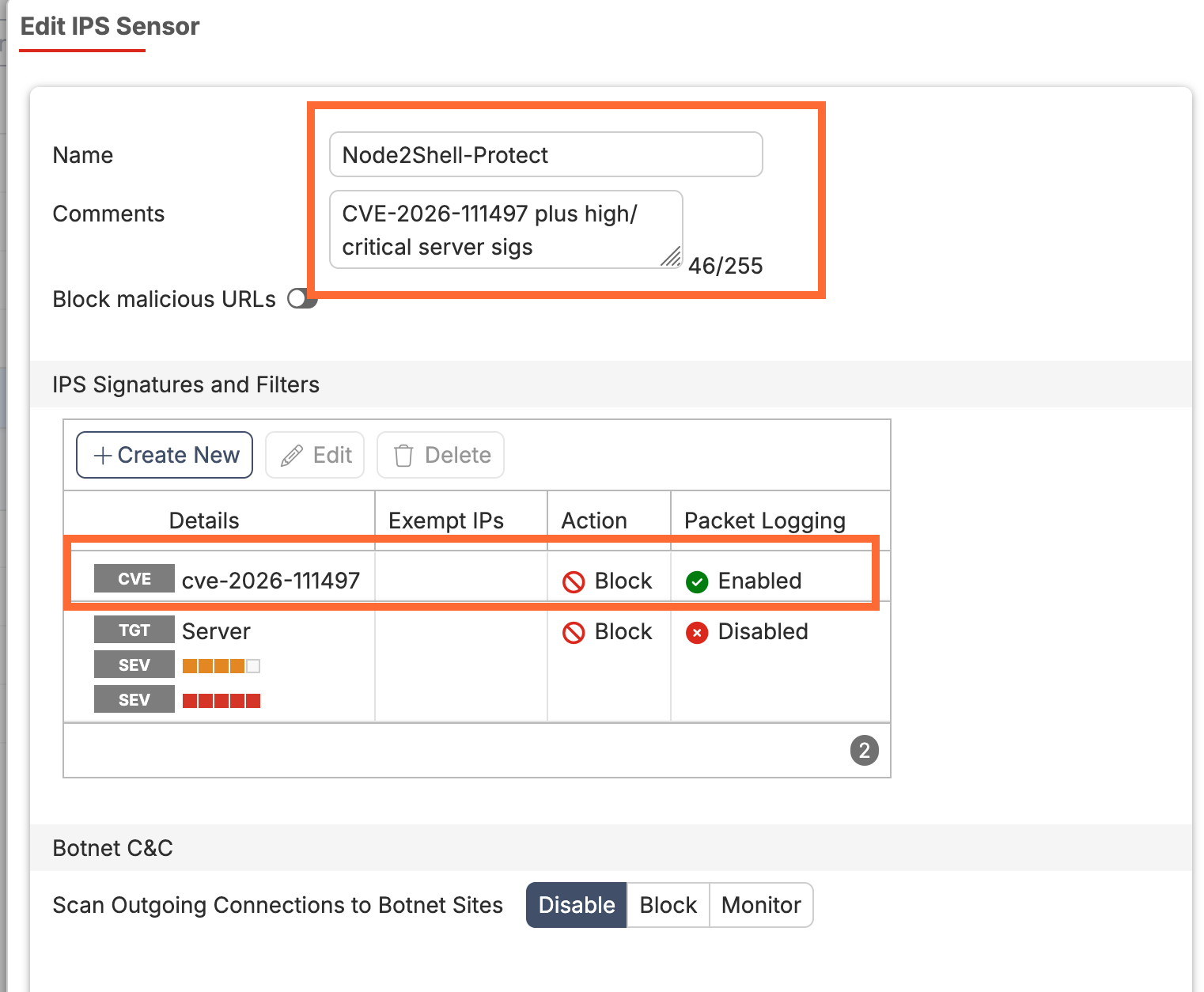This screenshot has height=992, width=1204.
Task: Click the Create New button
Action: coord(165,455)
